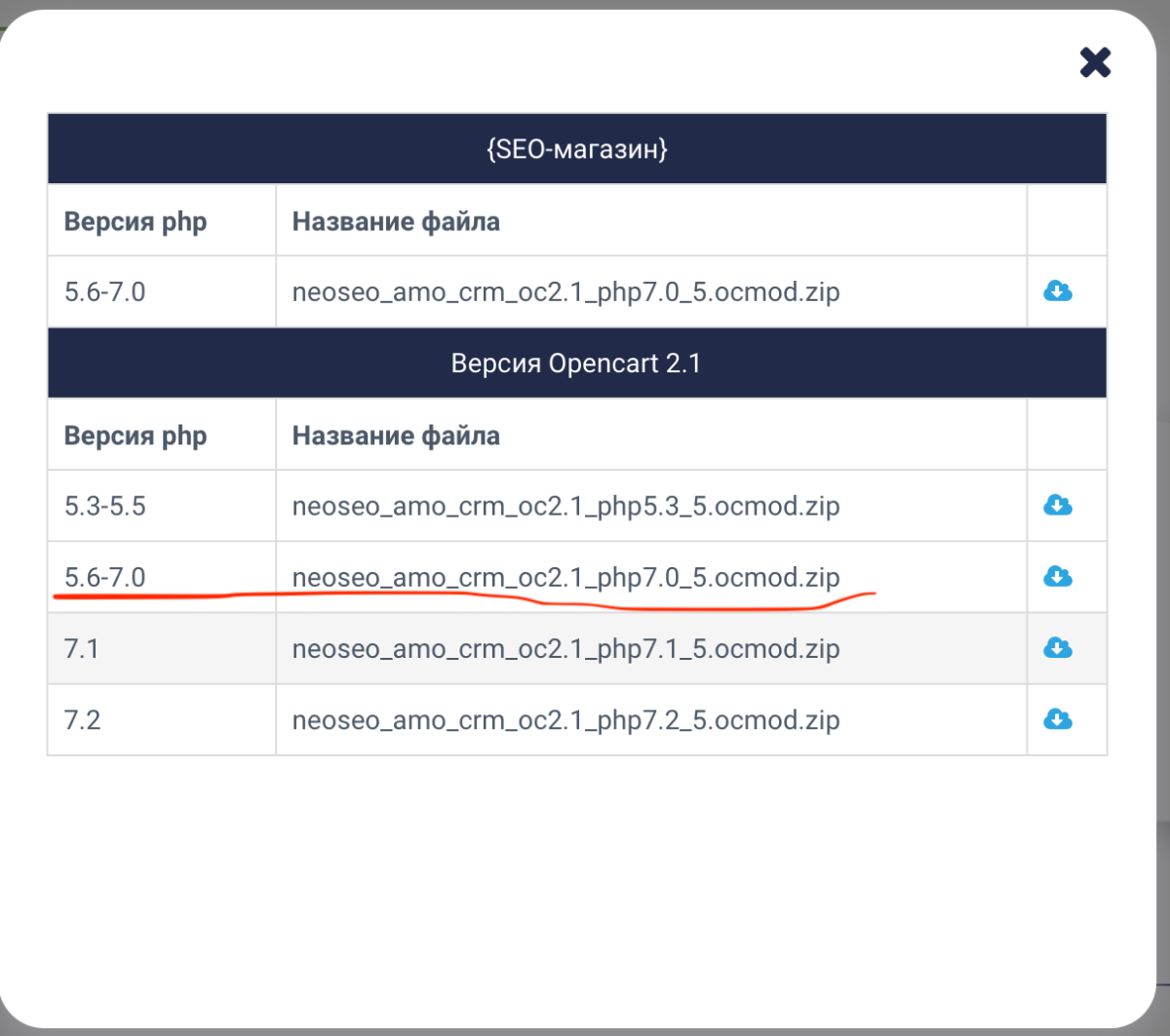Image resolution: width=1170 pixels, height=1036 pixels.
Task: Download the php5.3 Opencart 2.1 file
Action: click(x=1058, y=505)
